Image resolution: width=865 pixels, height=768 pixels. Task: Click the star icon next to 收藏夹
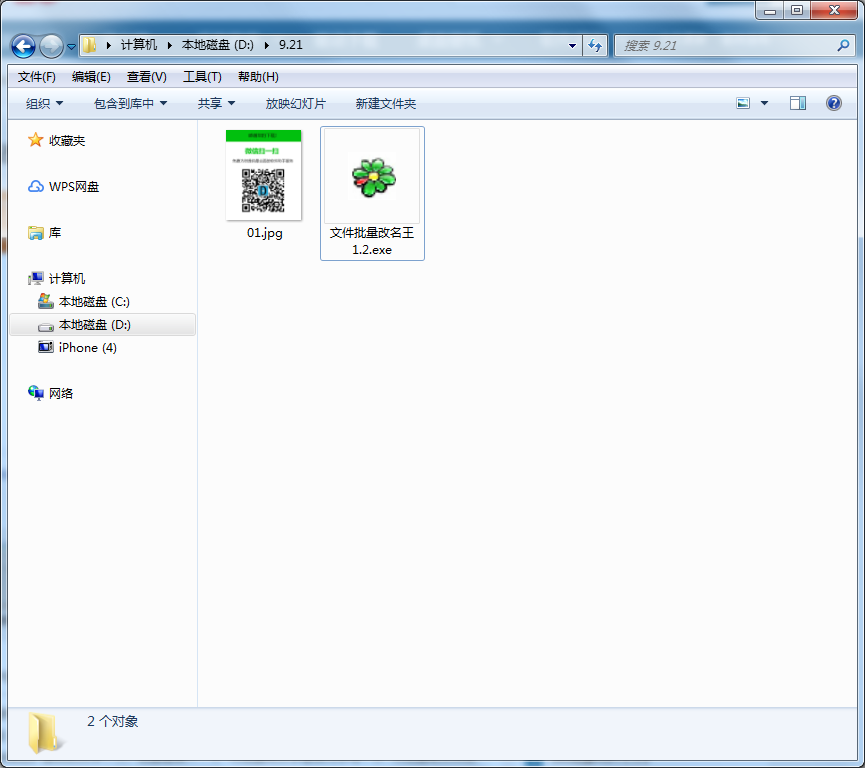pos(35,140)
